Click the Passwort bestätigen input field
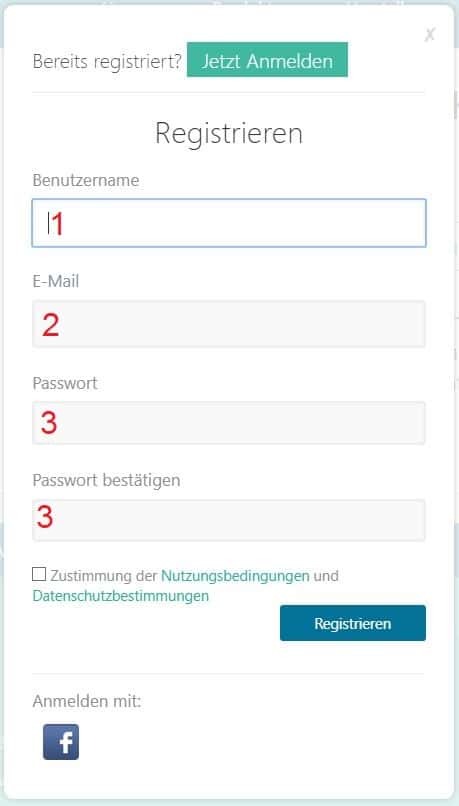Viewport: 459px width, 806px height. click(229, 520)
